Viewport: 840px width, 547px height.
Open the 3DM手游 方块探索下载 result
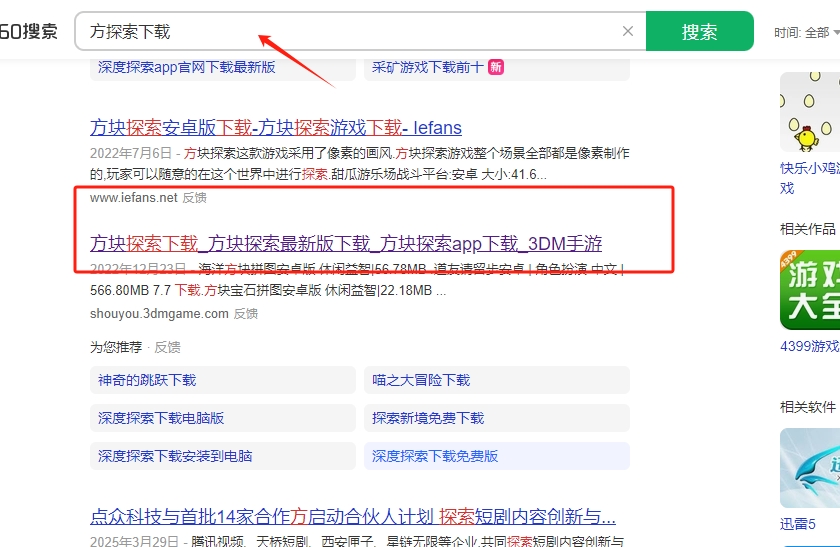click(x=346, y=243)
